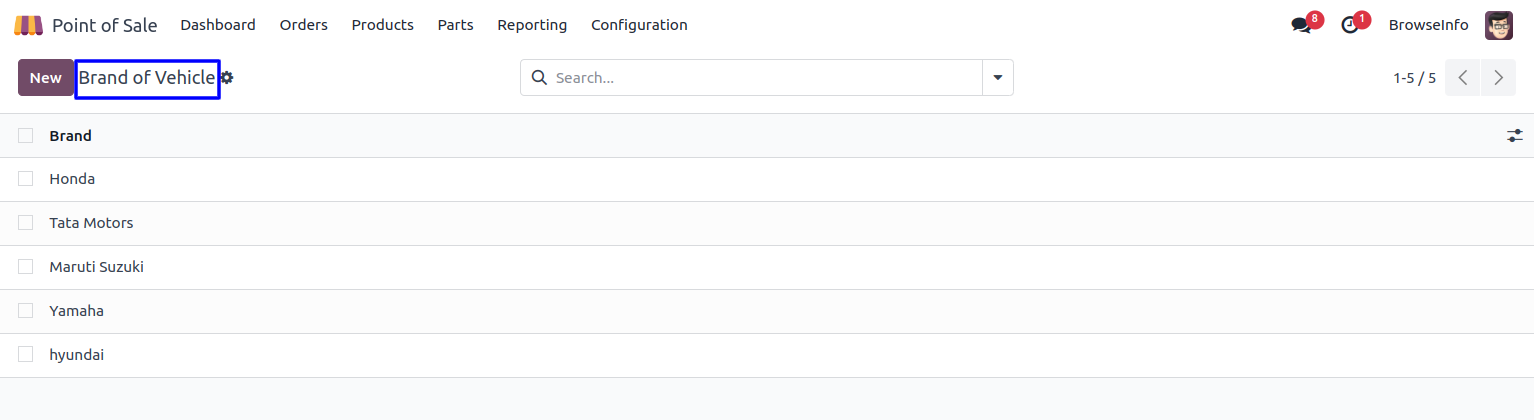Toggle the select-all header checkbox
The height and width of the screenshot is (420, 1534).
26,136
